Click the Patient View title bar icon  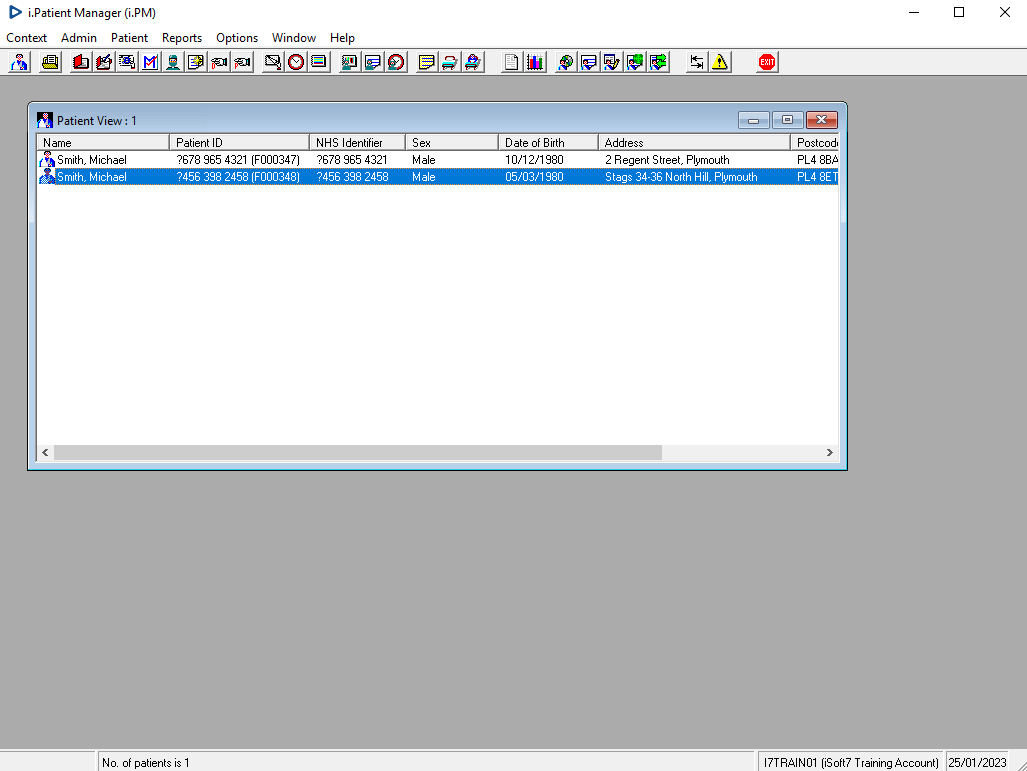[x=45, y=121]
